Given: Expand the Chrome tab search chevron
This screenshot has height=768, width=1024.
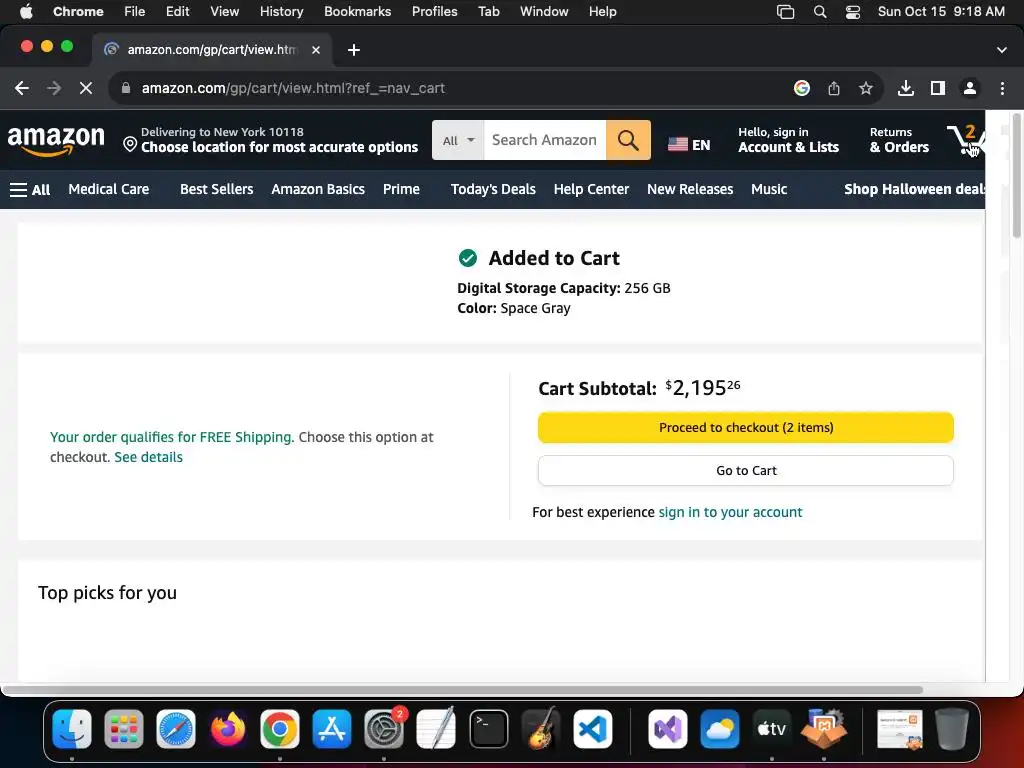Looking at the screenshot, I should [x=1002, y=50].
